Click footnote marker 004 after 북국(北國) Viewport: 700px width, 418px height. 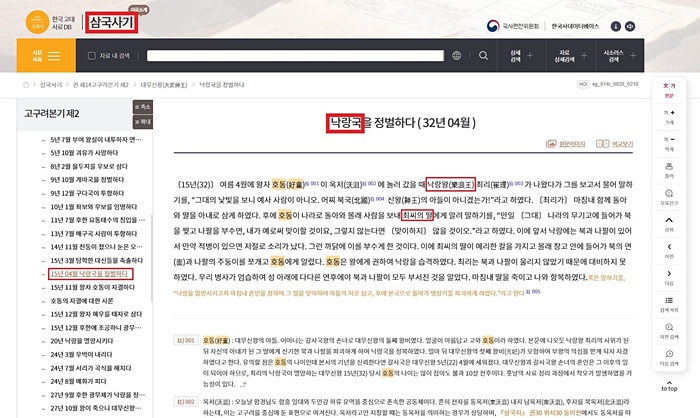378,199
